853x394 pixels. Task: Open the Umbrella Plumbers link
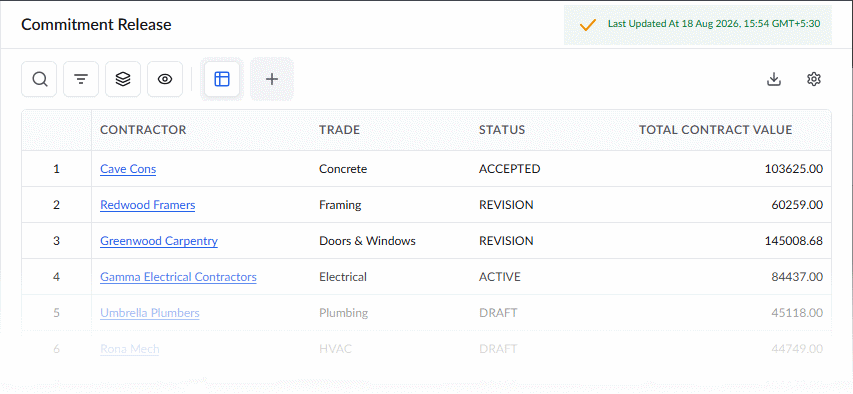click(150, 313)
